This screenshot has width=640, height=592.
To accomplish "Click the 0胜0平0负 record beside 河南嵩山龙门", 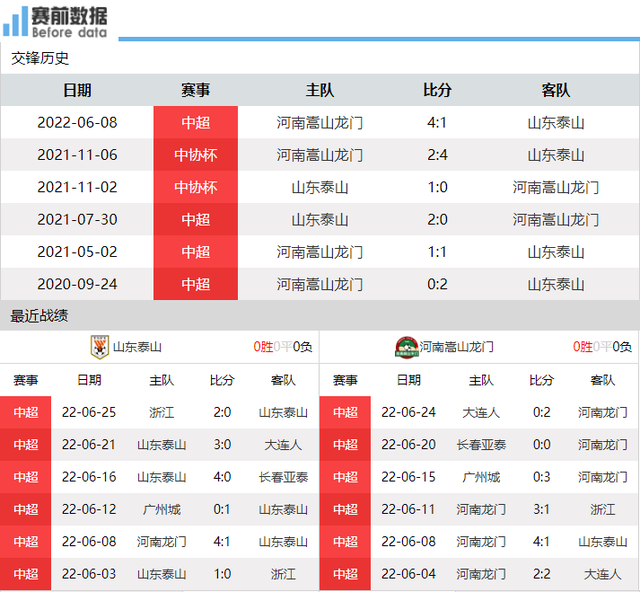I will coord(602,347).
